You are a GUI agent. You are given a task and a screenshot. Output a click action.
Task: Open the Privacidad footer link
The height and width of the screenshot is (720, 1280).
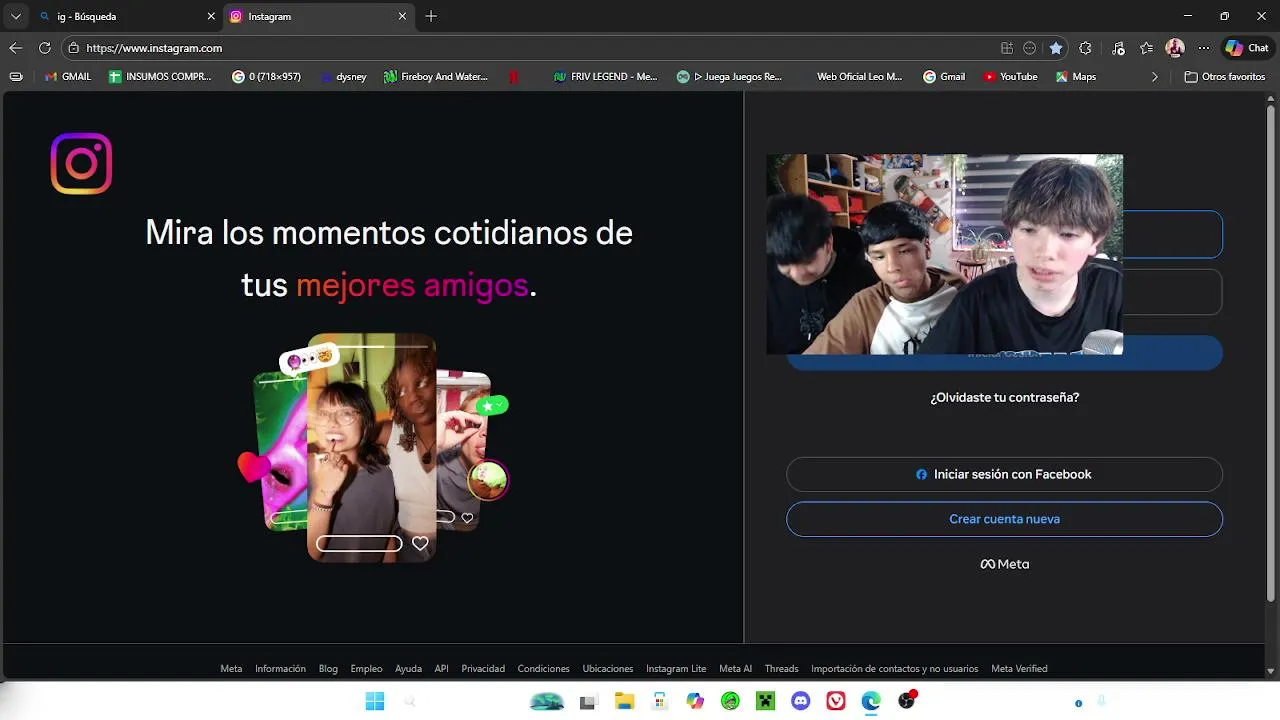pyautogui.click(x=483, y=669)
